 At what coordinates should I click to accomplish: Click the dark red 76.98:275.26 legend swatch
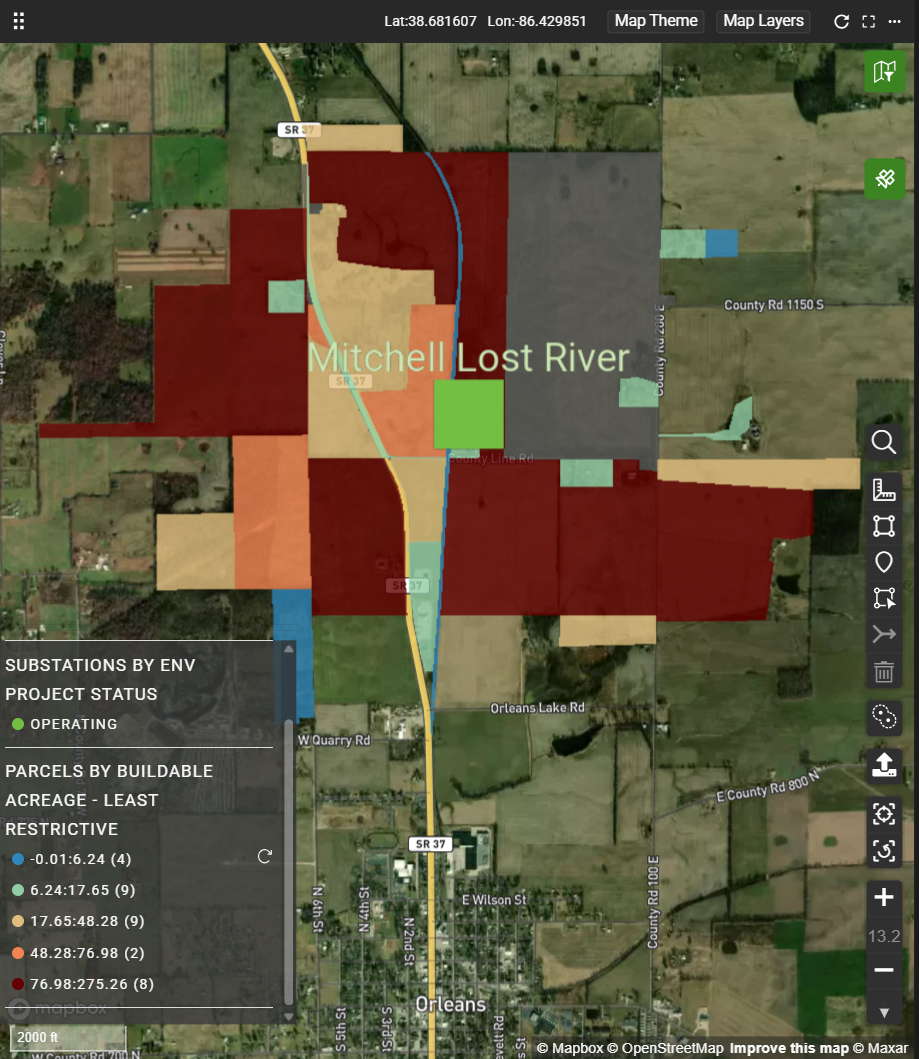(x=18, y=984)
